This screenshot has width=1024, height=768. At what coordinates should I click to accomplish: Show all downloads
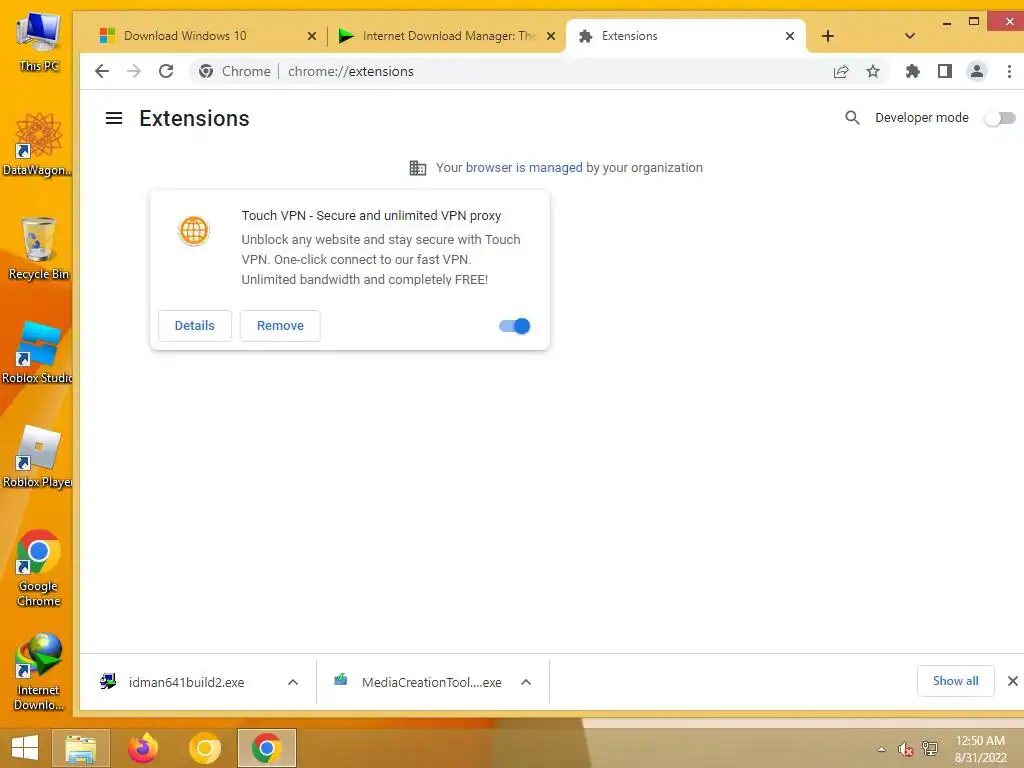click(x=955, y=681)
